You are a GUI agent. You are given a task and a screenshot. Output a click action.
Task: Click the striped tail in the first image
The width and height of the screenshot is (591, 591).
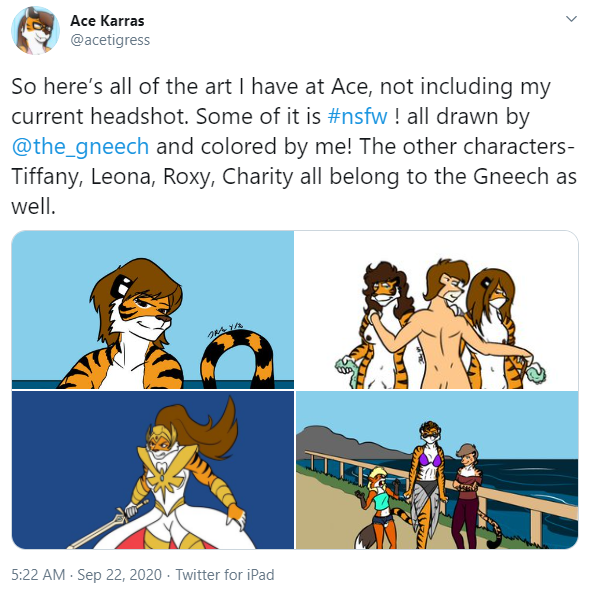(x=237, y=360)
